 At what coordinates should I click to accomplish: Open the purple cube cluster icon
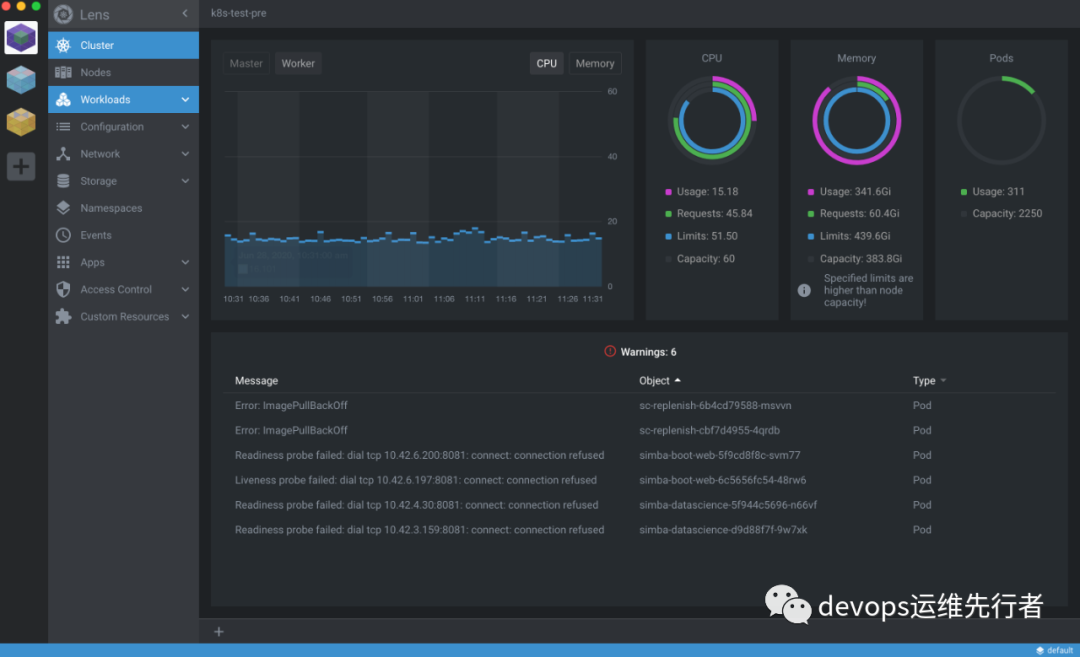(21, 38)
